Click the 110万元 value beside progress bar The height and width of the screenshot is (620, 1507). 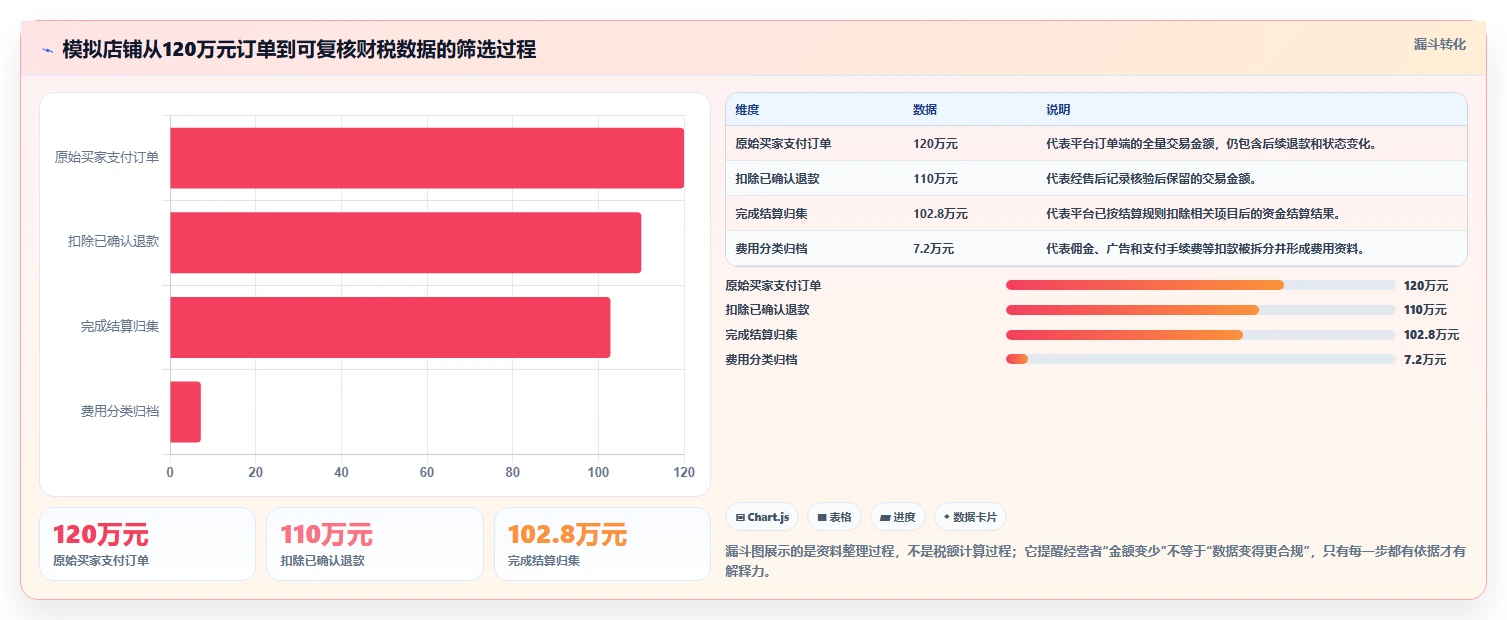tap(1425, 310)
